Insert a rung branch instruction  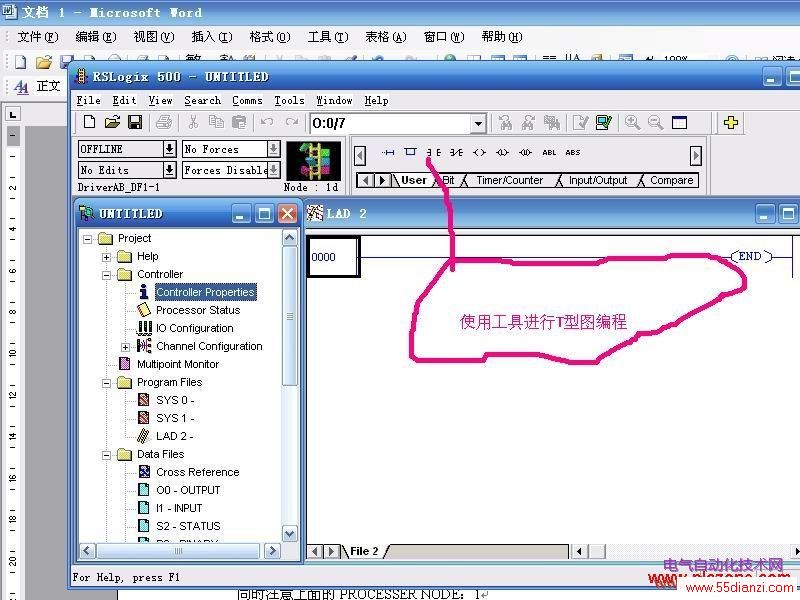410,152
